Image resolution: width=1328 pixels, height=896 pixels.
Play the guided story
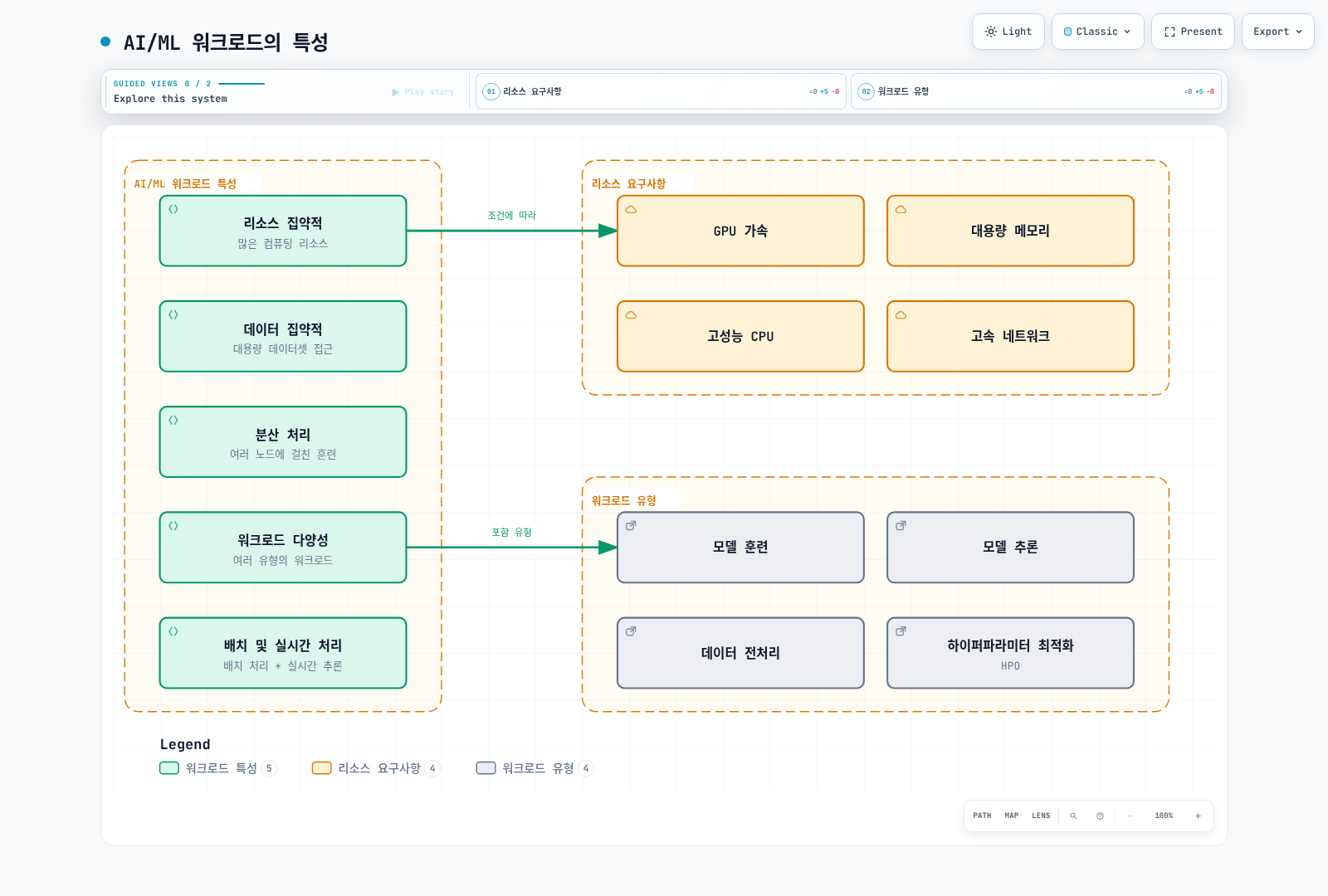click(423, 92)
